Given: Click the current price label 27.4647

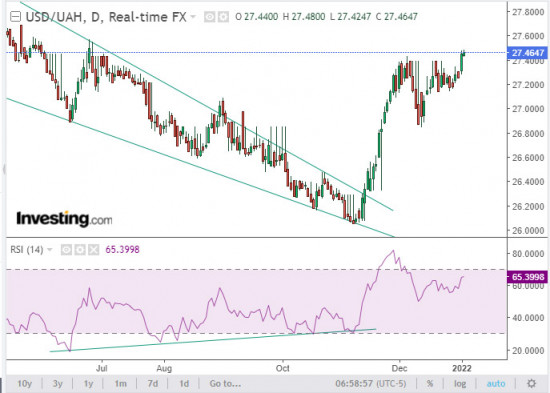Looking at the screenshot, I should point(527,53).
